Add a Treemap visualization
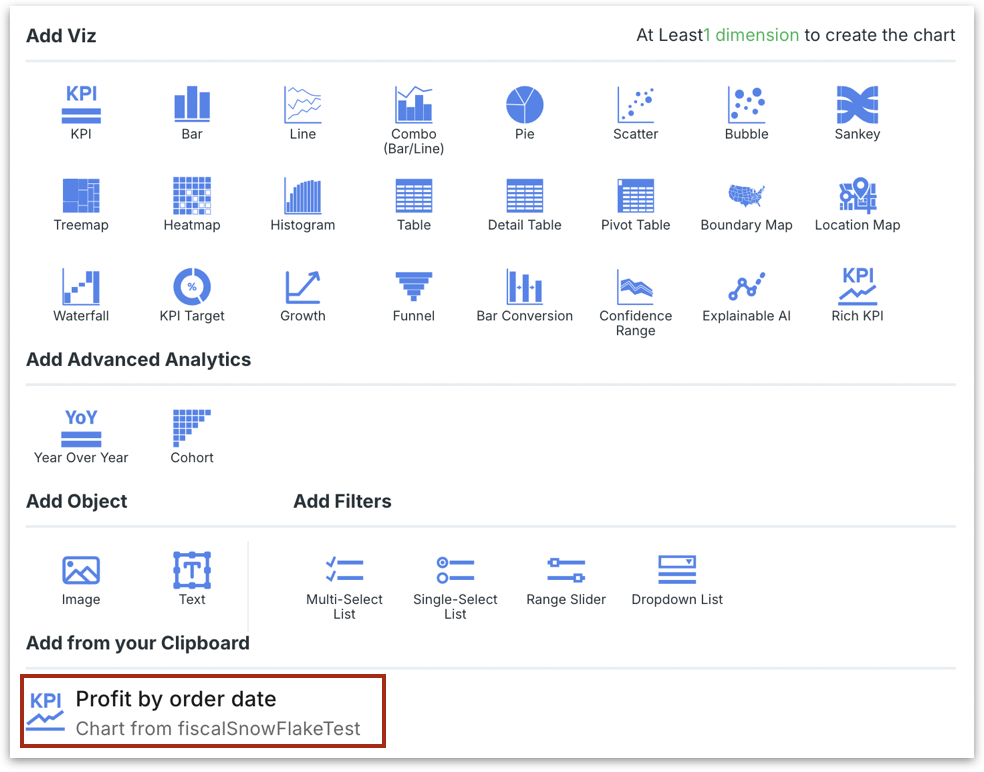This screenshot has height=772, width=984. (x=81, y=196)
